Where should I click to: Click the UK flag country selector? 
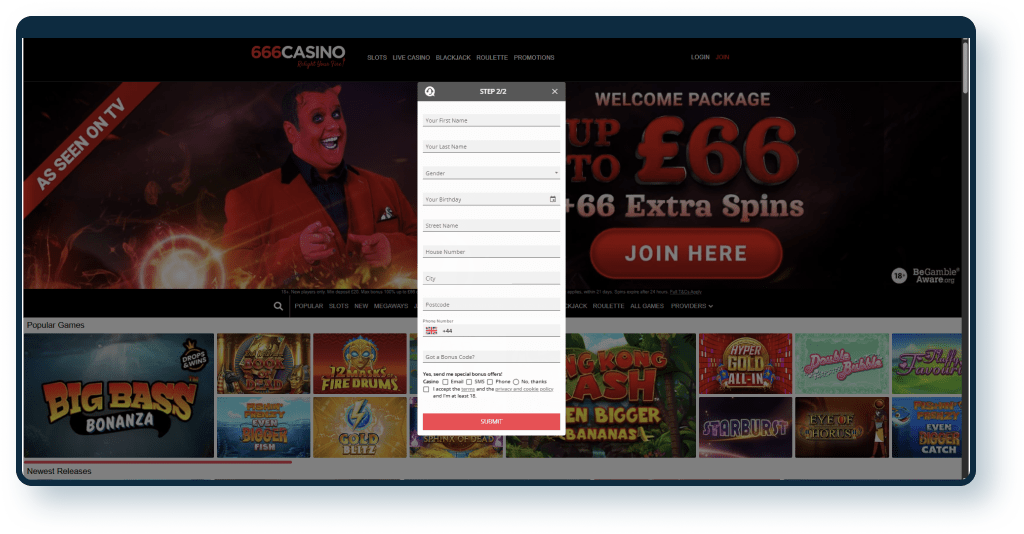[432, 331]
